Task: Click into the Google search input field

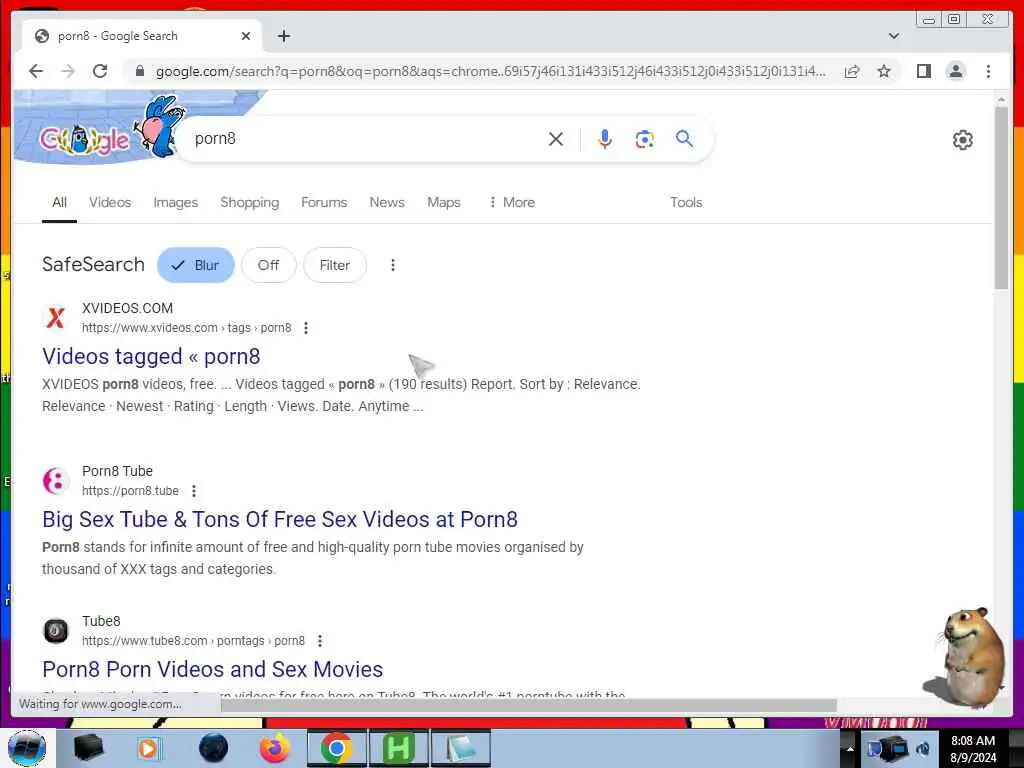Action: (366, 138)
